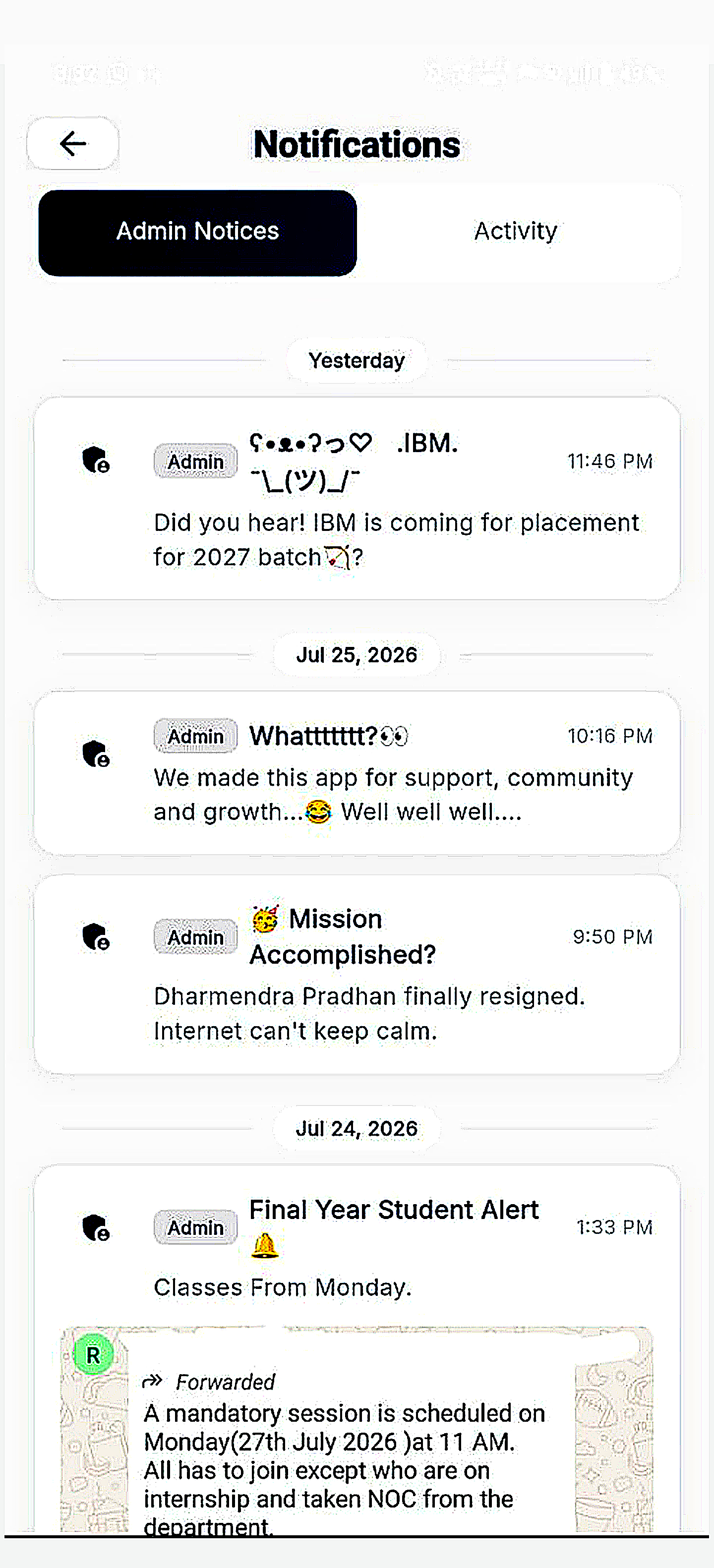Open the Whatttttt? notice title

[329, 736]
